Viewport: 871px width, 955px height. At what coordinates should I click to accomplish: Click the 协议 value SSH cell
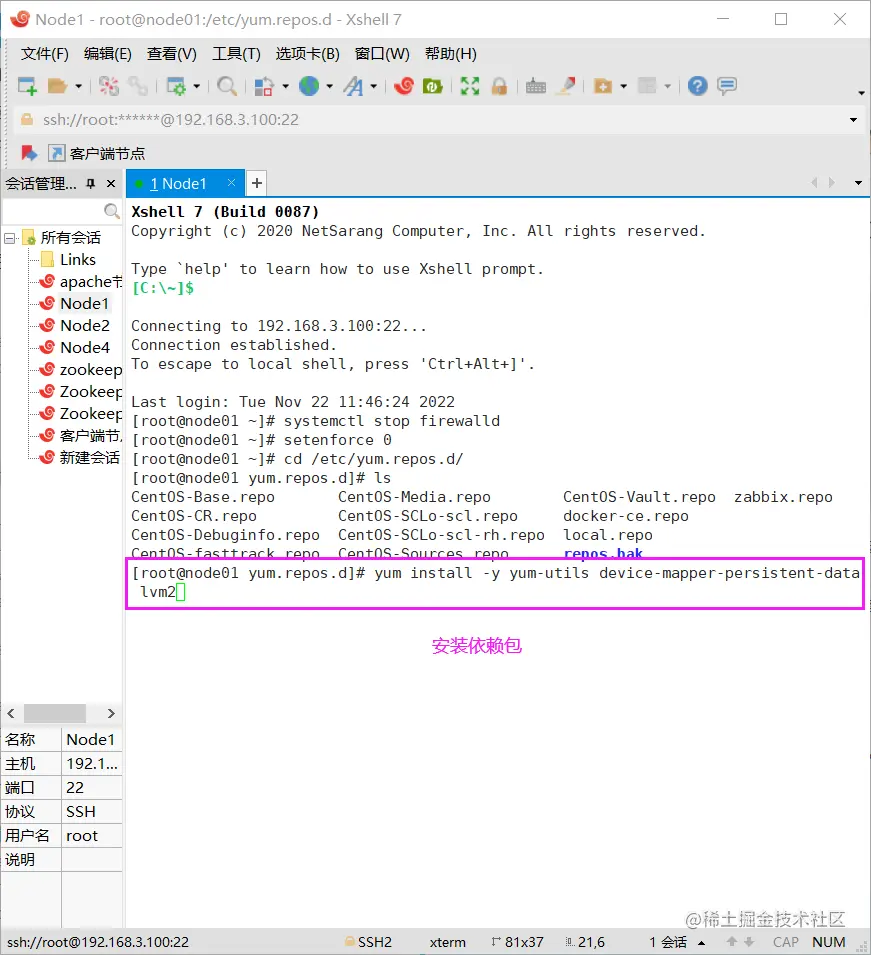(91, 812)
